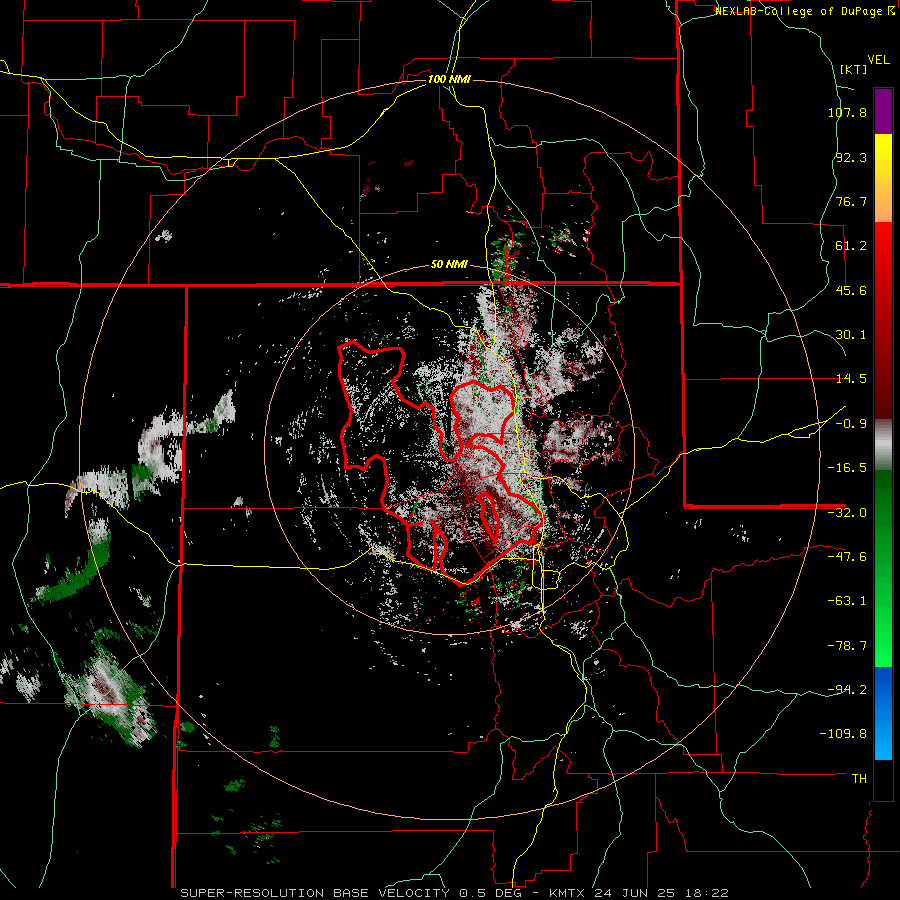Click the 107.8 scale value
Image resolution: width=900 pixels, height=900 pixels.
[x=847, y=112]
